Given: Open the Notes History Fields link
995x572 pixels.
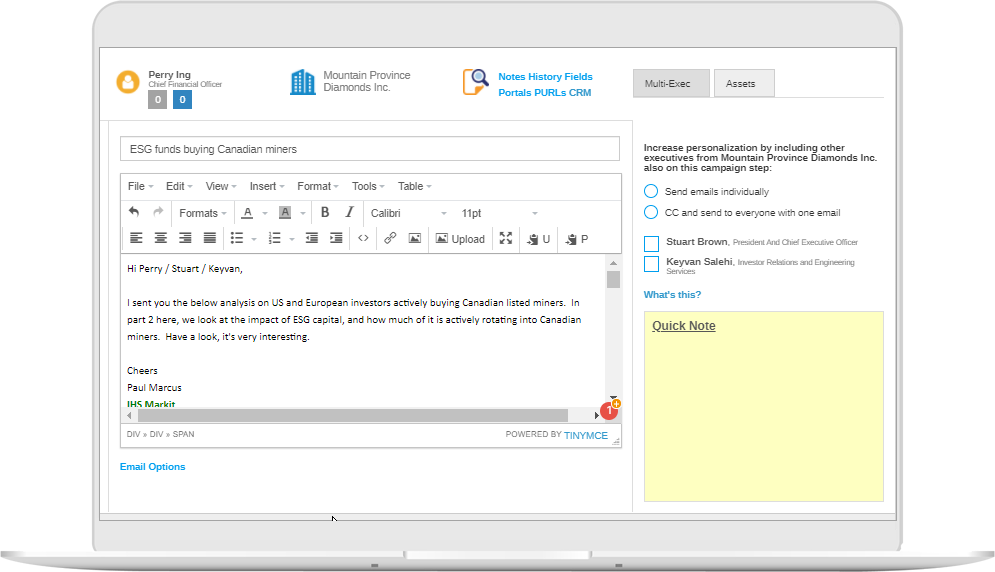Looking at the screenshot, I should tap(545, 76).
